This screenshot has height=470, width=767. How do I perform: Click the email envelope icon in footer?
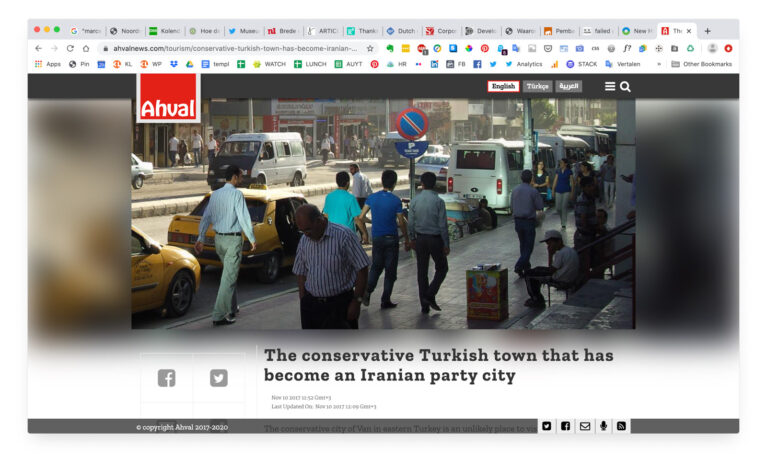click(585, 426)
